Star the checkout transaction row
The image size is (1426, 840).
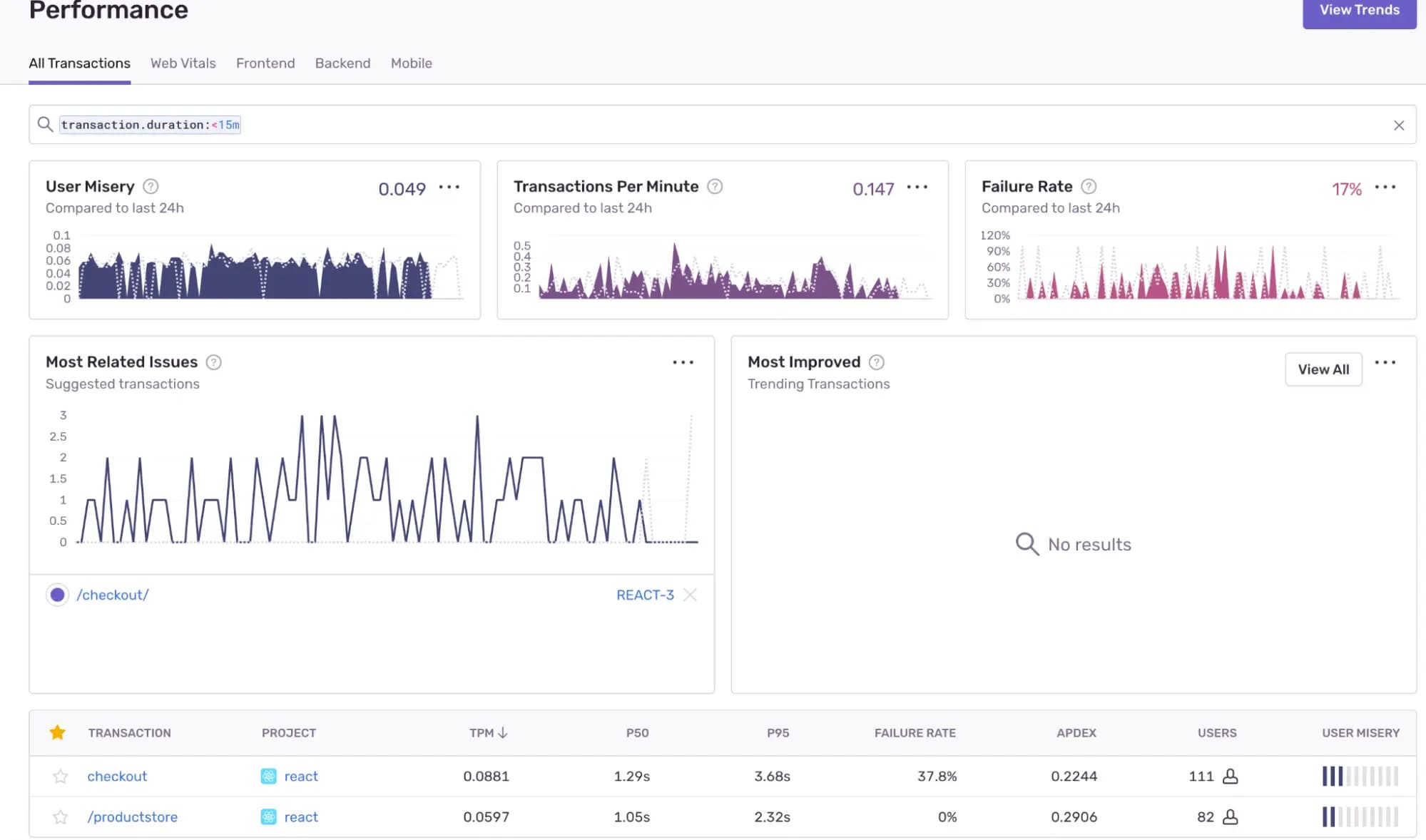[61, 776]
